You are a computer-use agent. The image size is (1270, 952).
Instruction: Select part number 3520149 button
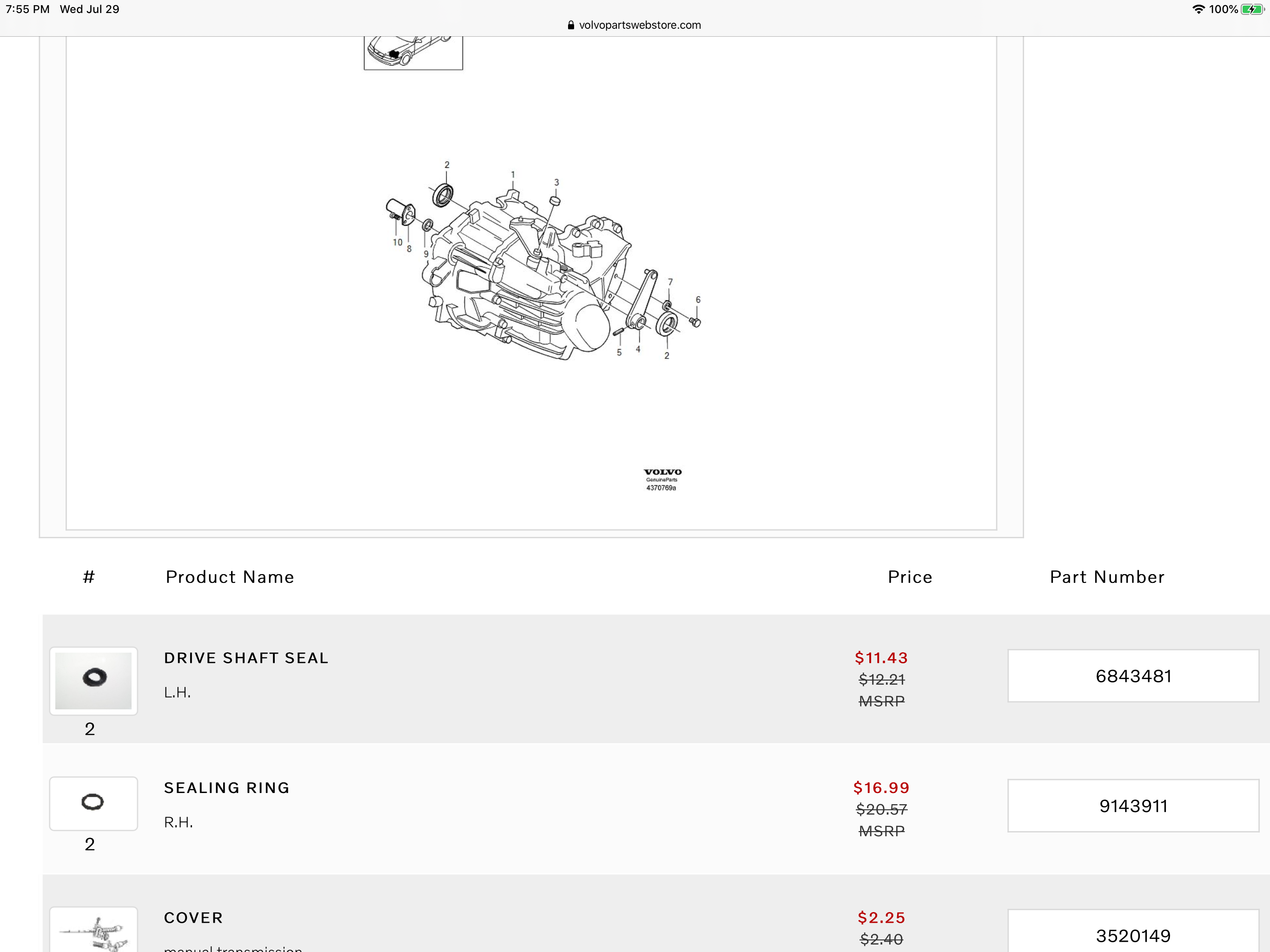point(1133,935)
